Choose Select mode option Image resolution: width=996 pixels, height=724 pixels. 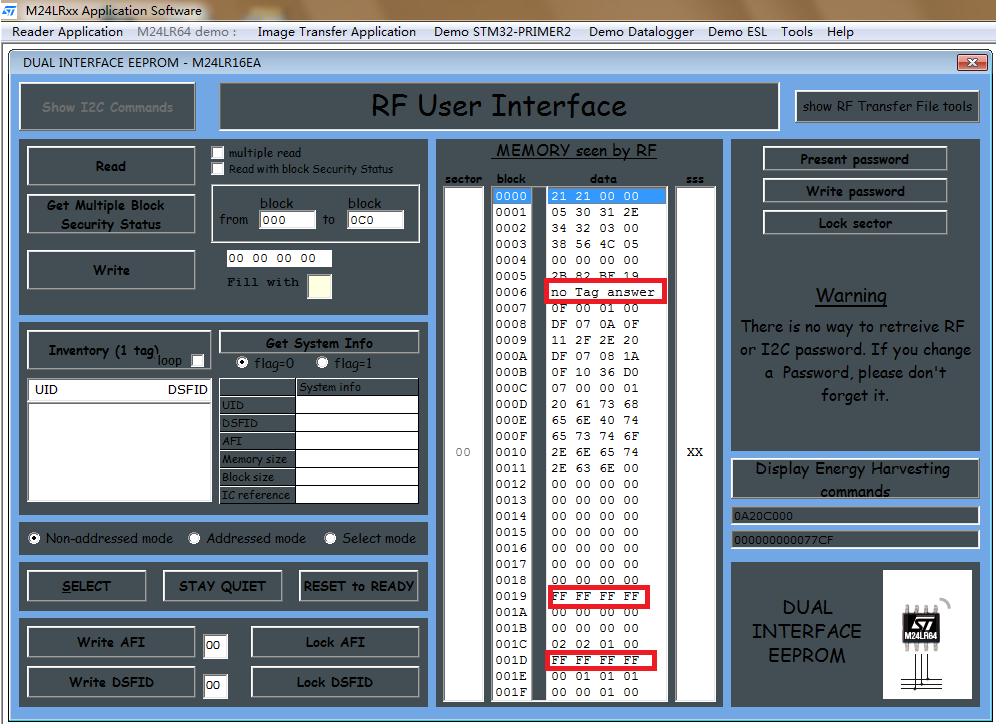point(330,538)
